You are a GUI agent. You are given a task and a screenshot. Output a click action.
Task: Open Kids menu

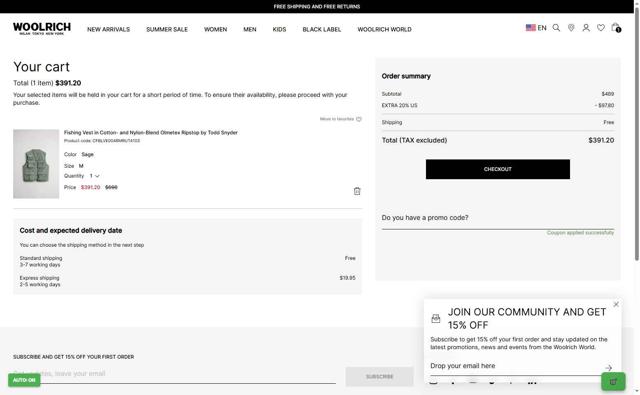pos(279,29)
